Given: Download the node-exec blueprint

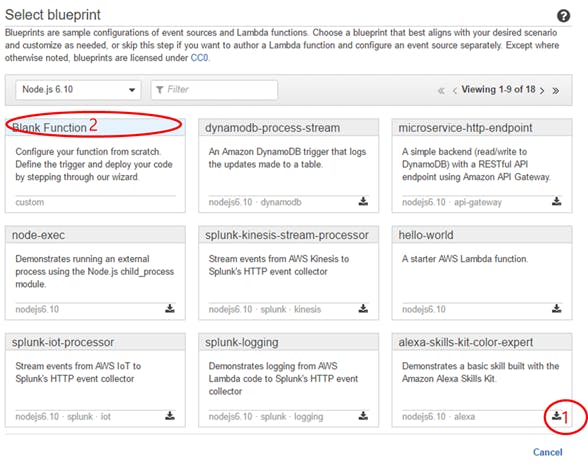Looking at the screenshot, I should (x=170, y=309).
